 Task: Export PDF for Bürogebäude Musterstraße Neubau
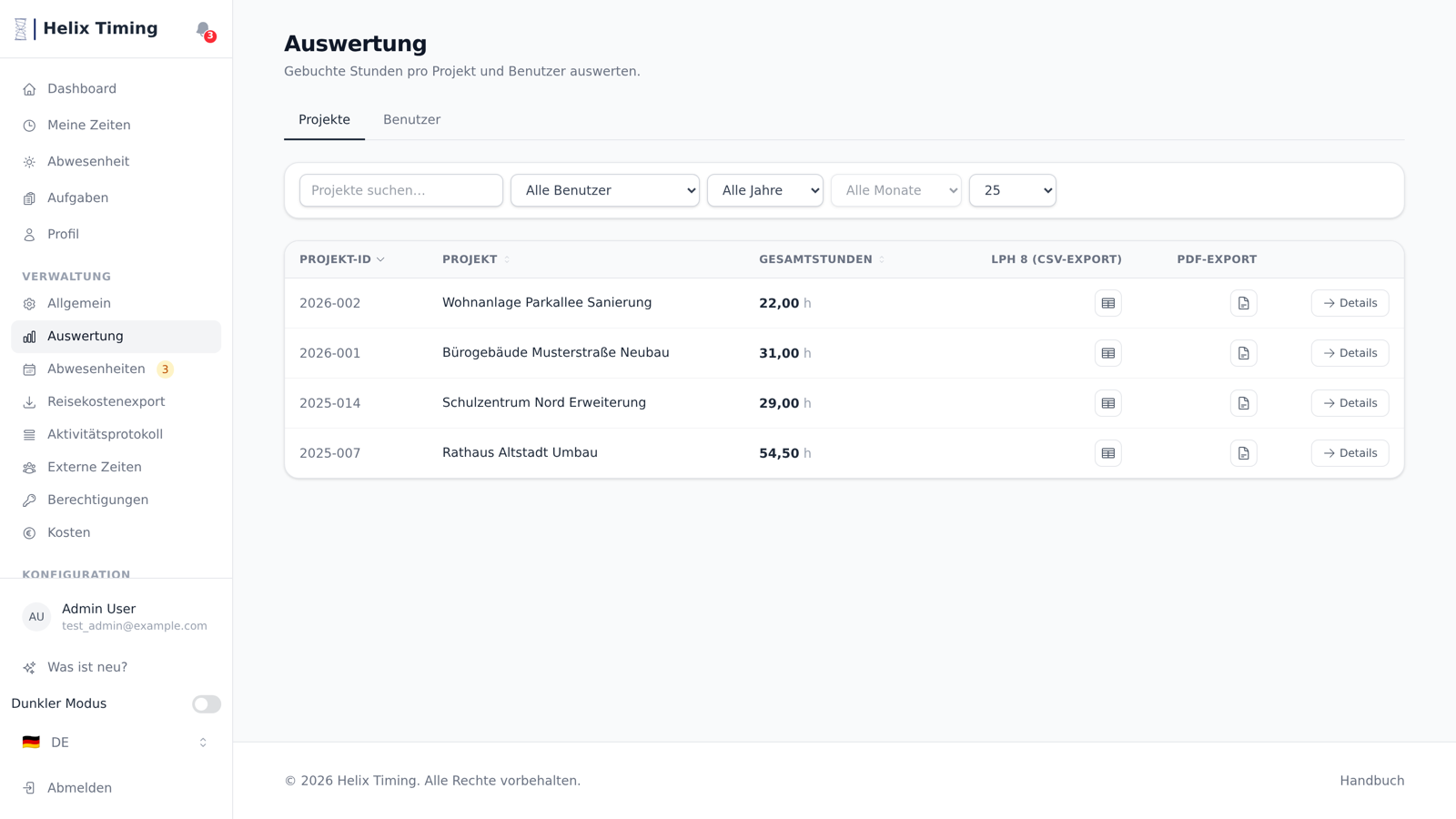1243,353
